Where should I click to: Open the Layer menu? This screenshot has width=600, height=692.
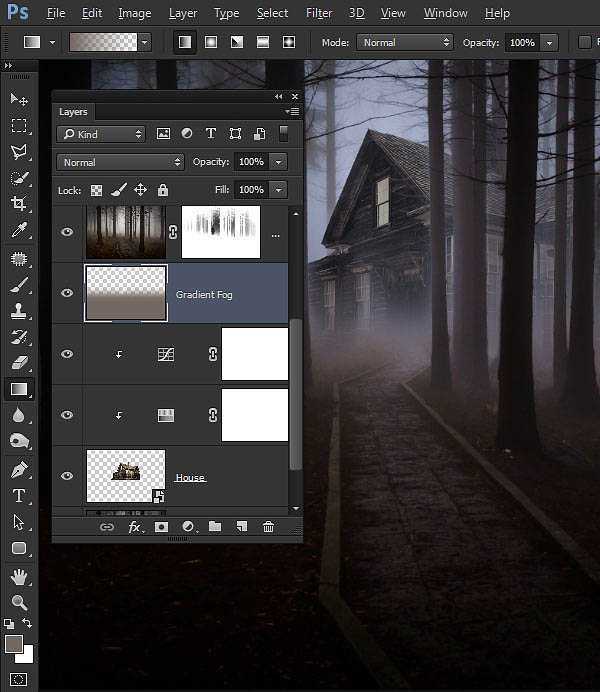coord(183,13)
